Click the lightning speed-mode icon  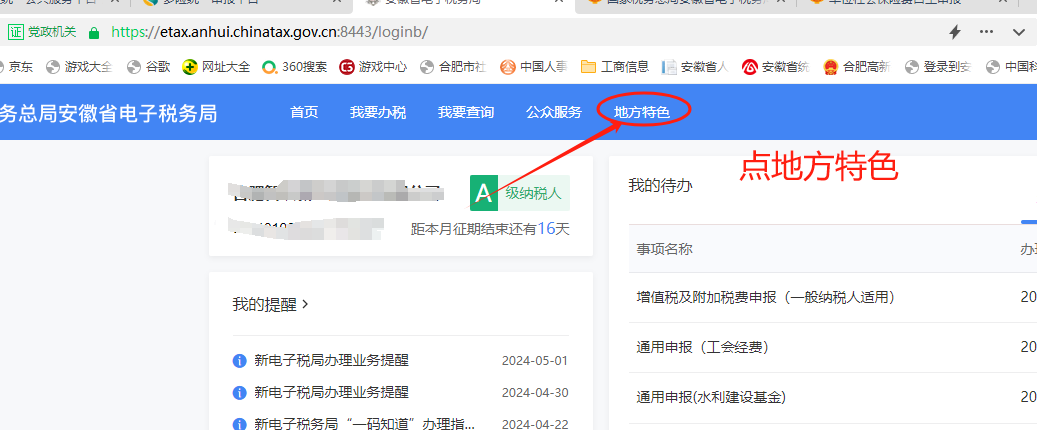pos(954,32)
